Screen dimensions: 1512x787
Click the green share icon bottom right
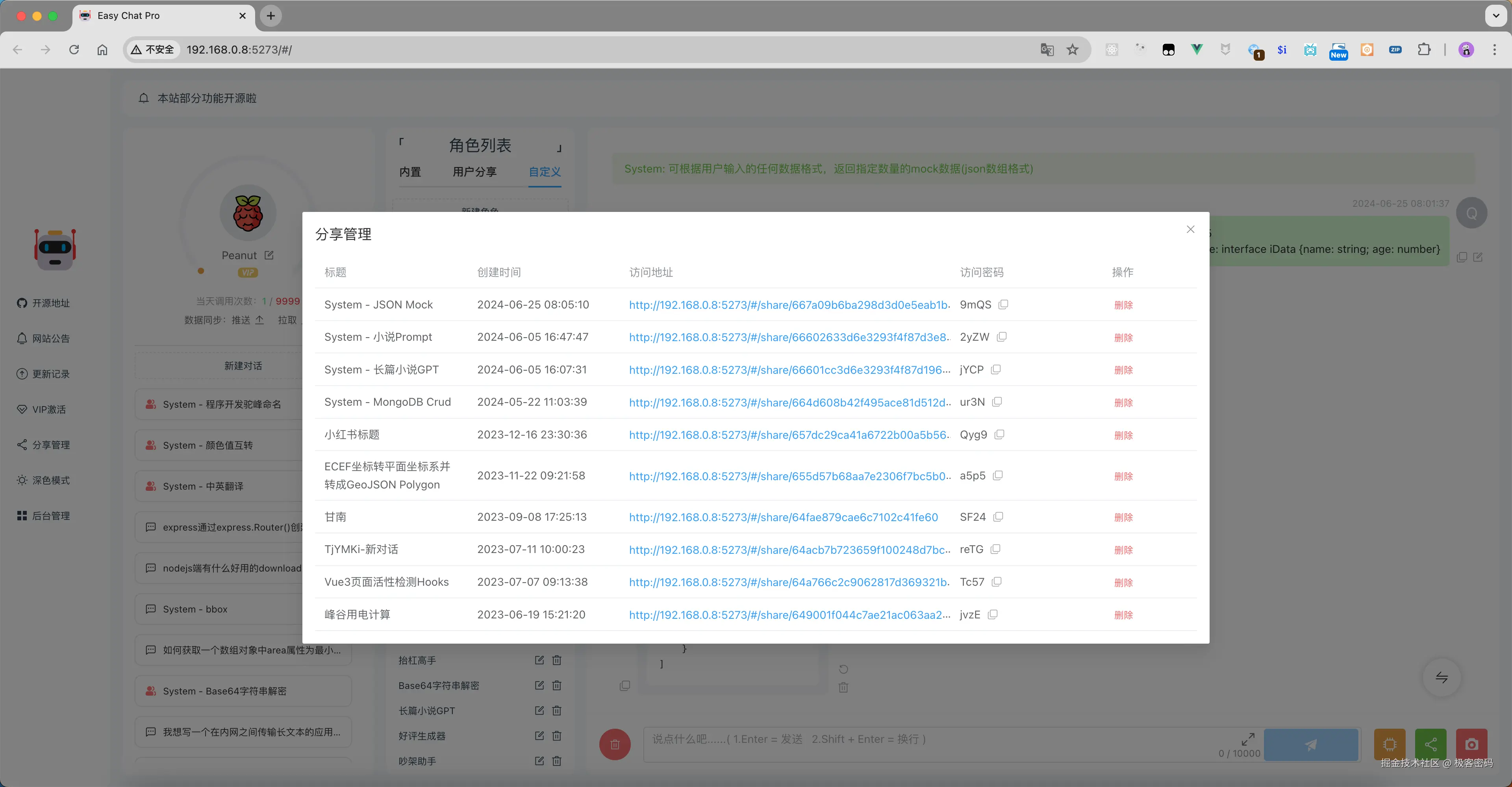click(x=1430, y=744)
